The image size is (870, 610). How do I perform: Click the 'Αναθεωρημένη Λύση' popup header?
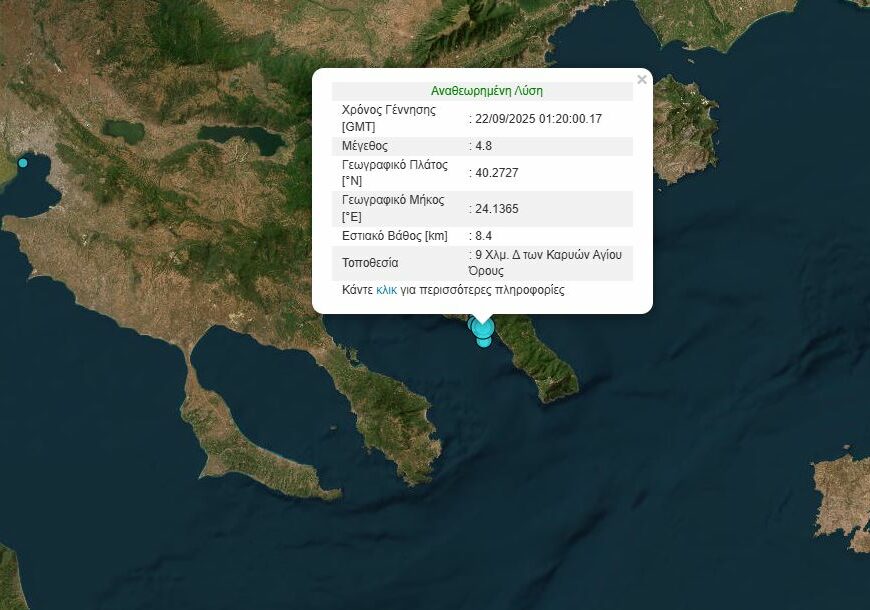pos(486,90)
